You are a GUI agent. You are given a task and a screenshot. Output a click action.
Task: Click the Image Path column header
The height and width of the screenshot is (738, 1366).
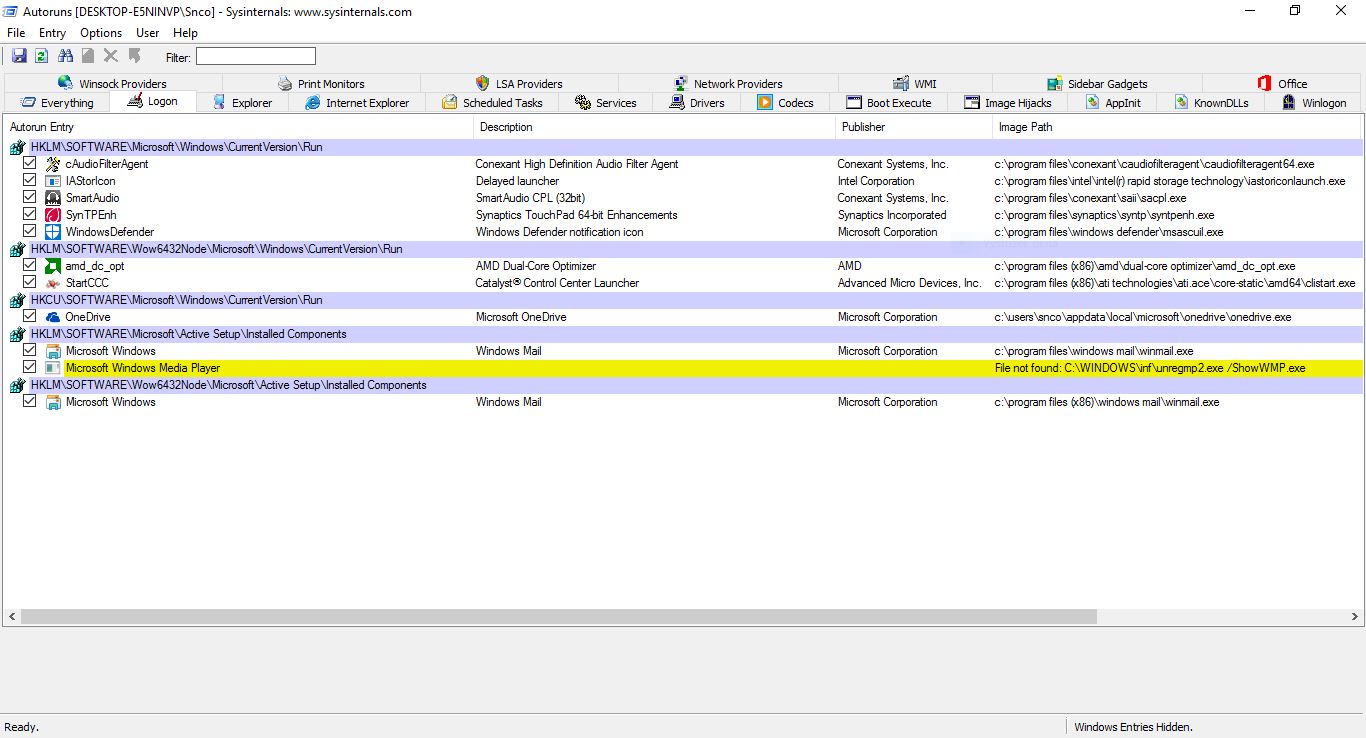1177,127
